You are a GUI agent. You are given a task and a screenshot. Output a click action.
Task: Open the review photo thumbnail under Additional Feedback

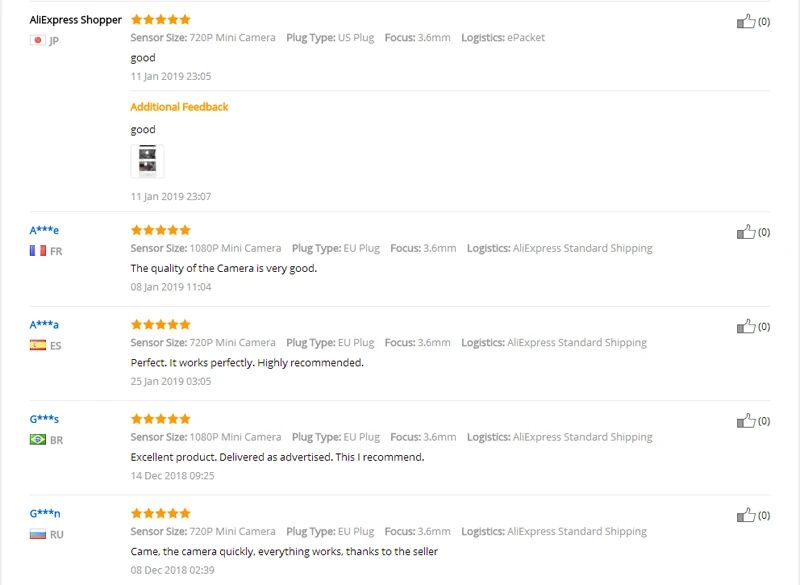coord(147,161)
